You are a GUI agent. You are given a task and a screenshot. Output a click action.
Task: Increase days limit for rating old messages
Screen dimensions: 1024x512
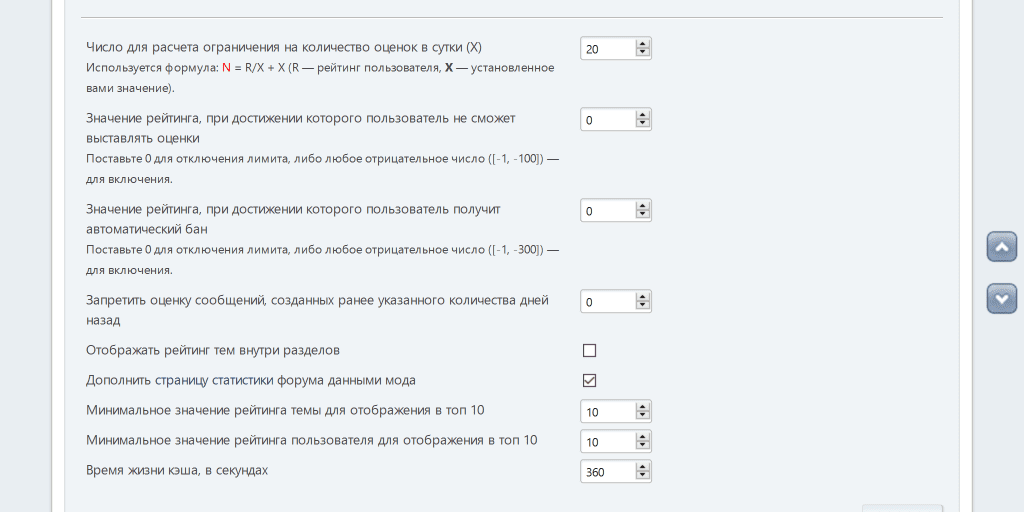pyautogui.click(x=643, y=296)
